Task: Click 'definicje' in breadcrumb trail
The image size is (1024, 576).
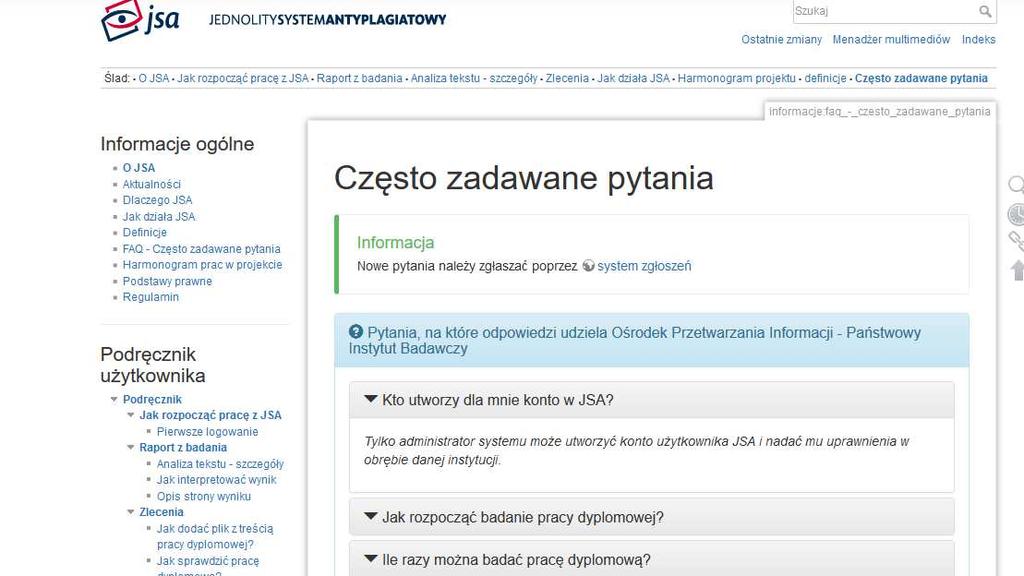Action: (825, 78)
